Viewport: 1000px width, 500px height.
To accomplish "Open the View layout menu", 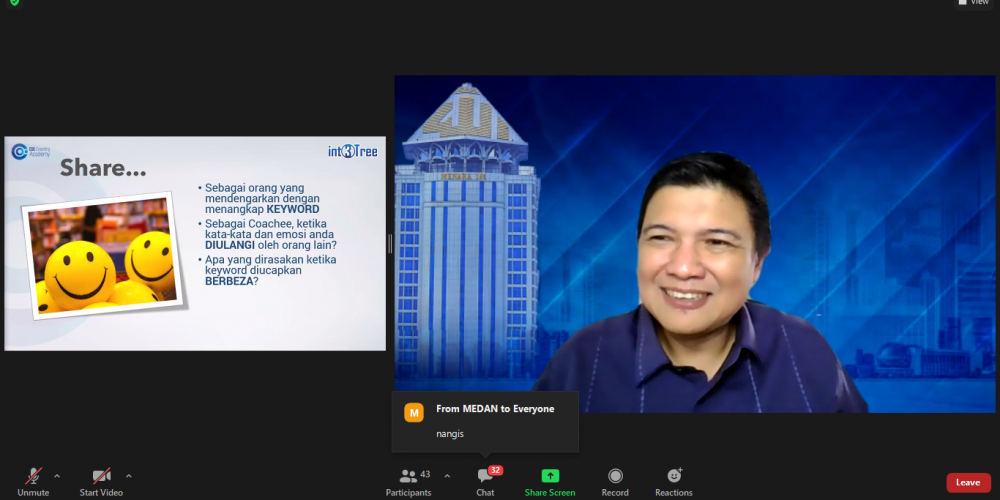I will tap(975, 3).
